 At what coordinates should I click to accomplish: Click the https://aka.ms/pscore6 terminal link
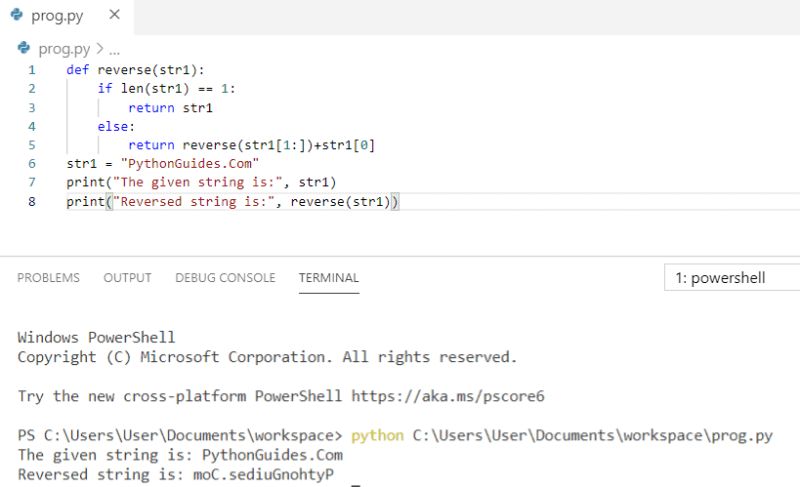coord(447,396)
